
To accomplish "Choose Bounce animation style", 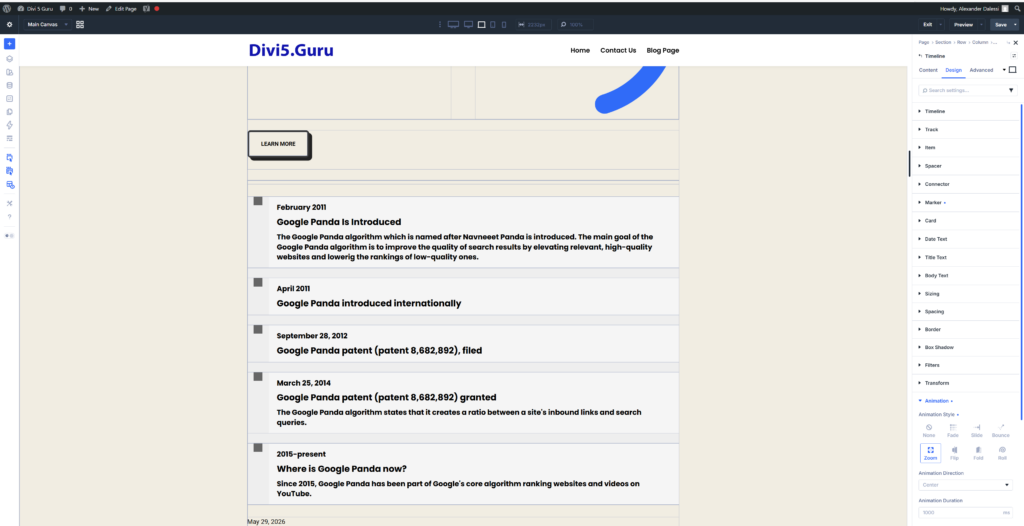I will [1000, 430].
